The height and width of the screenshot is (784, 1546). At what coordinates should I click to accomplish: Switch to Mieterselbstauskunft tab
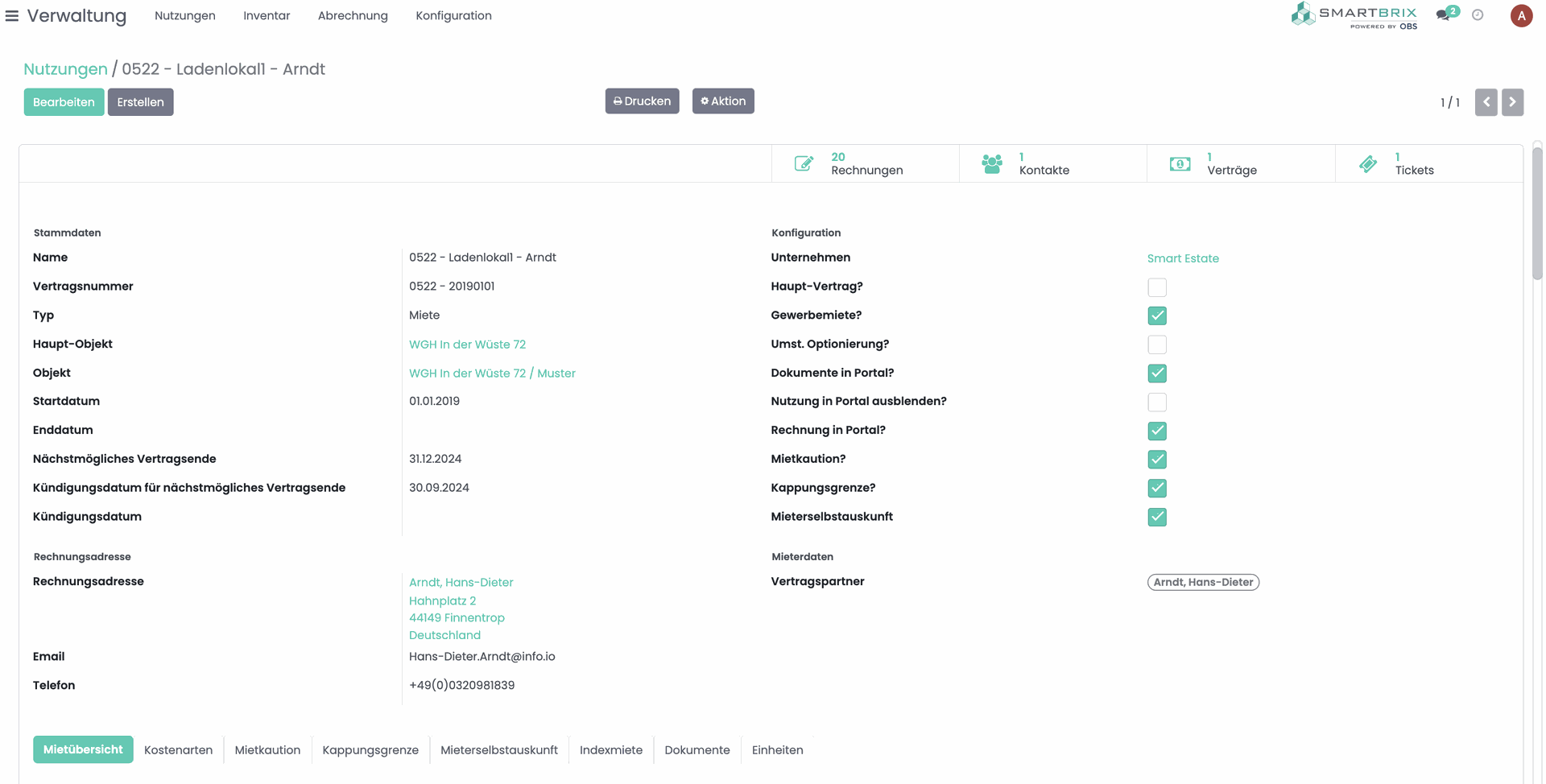click(499, 750)
